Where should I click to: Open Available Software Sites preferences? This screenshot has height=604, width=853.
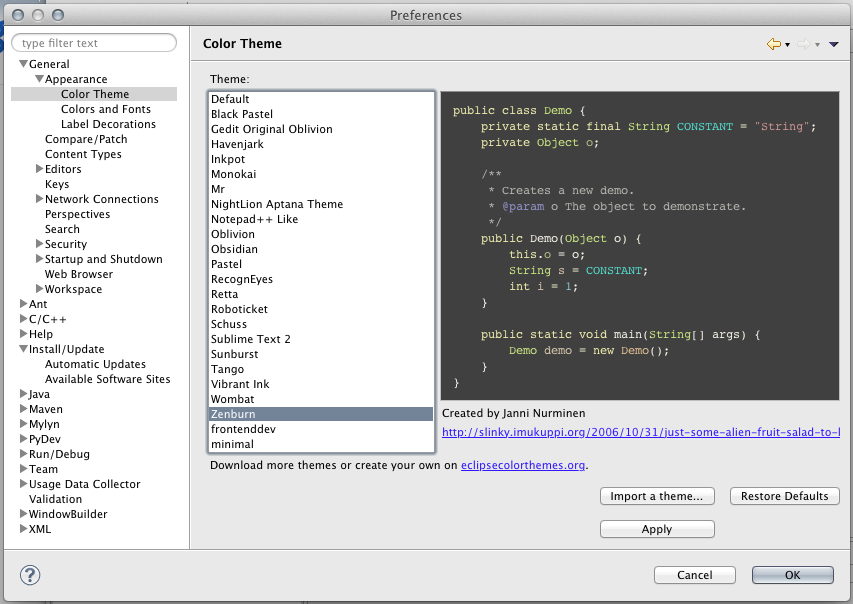pyautogui.click(x=107, y=379)
